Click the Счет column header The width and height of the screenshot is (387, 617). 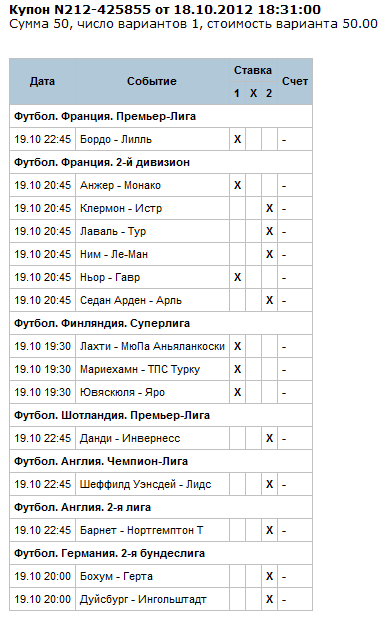click(295, 81)
